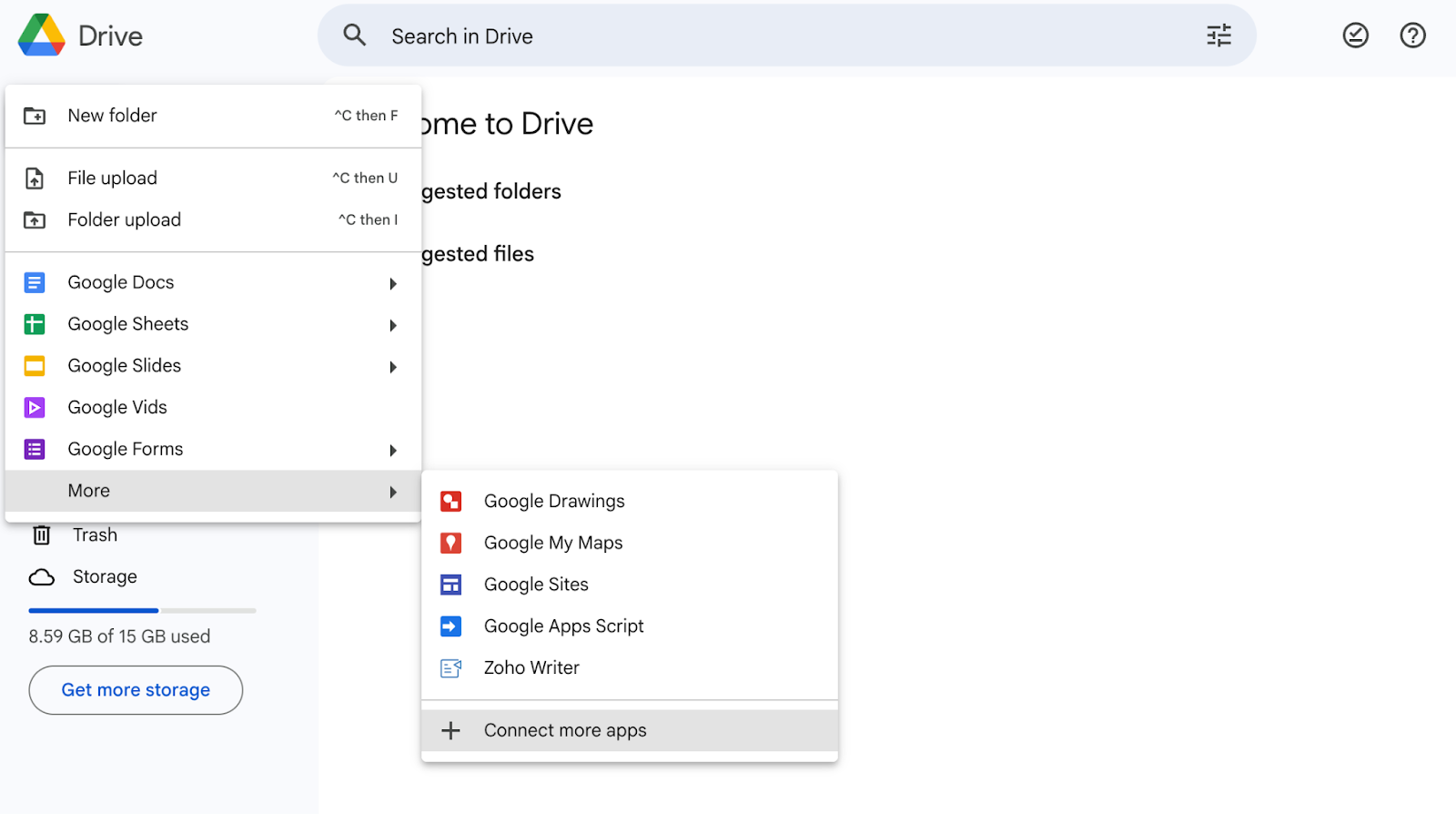The width and height of the screenshot is (1456, 814).
Task: Select Google Slides menu entry
Action: coord(213,366)
